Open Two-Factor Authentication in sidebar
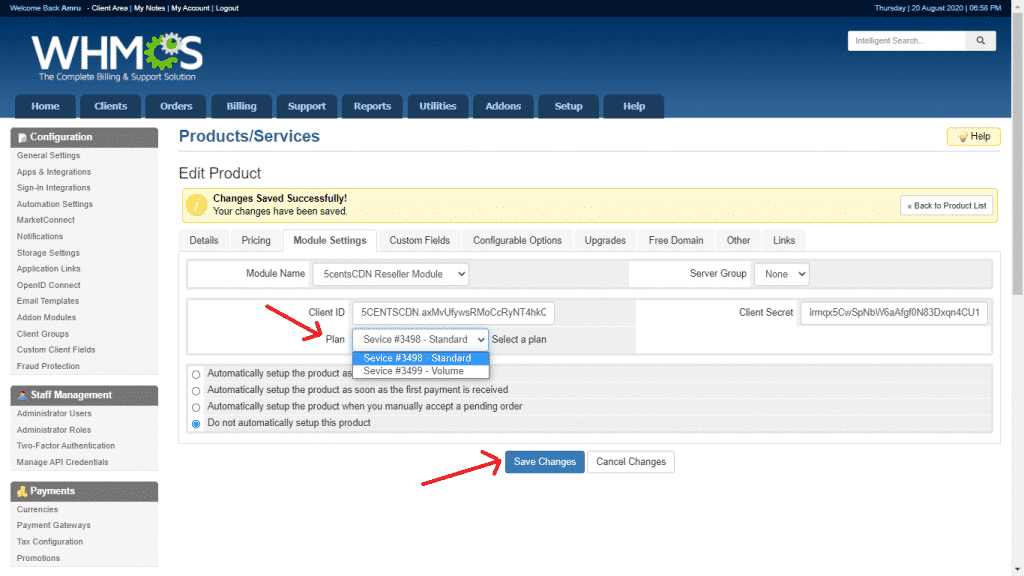The image size is (1024, 576). [66, 445]
